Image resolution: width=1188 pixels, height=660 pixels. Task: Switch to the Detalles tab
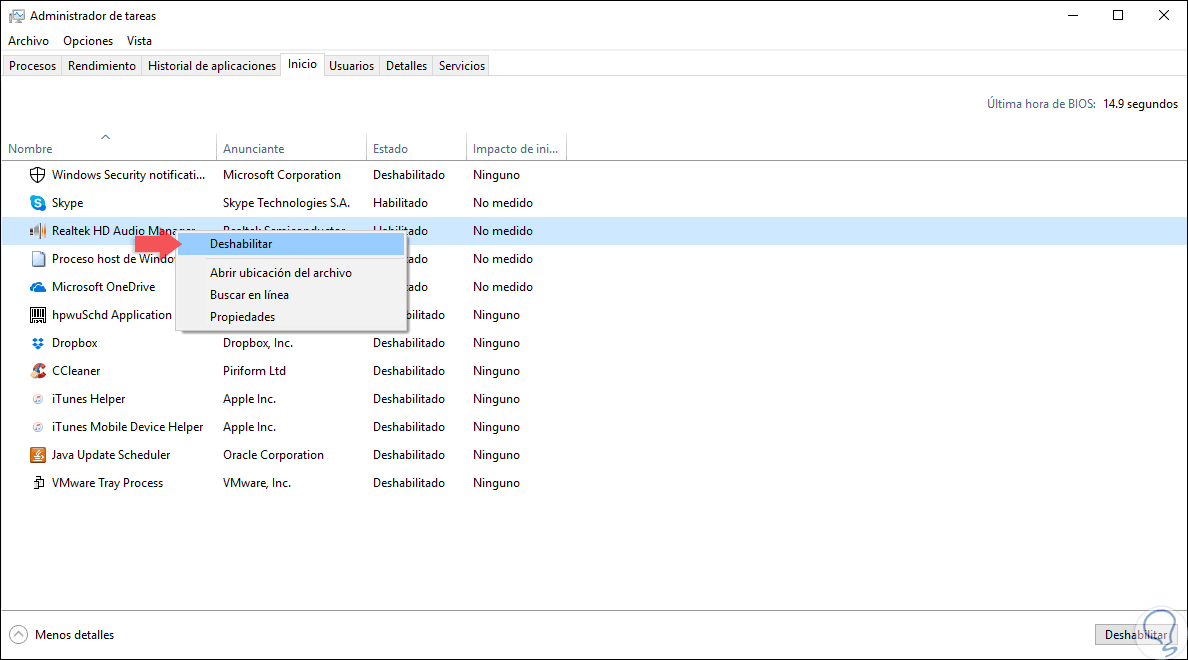(x=406, y=66)
